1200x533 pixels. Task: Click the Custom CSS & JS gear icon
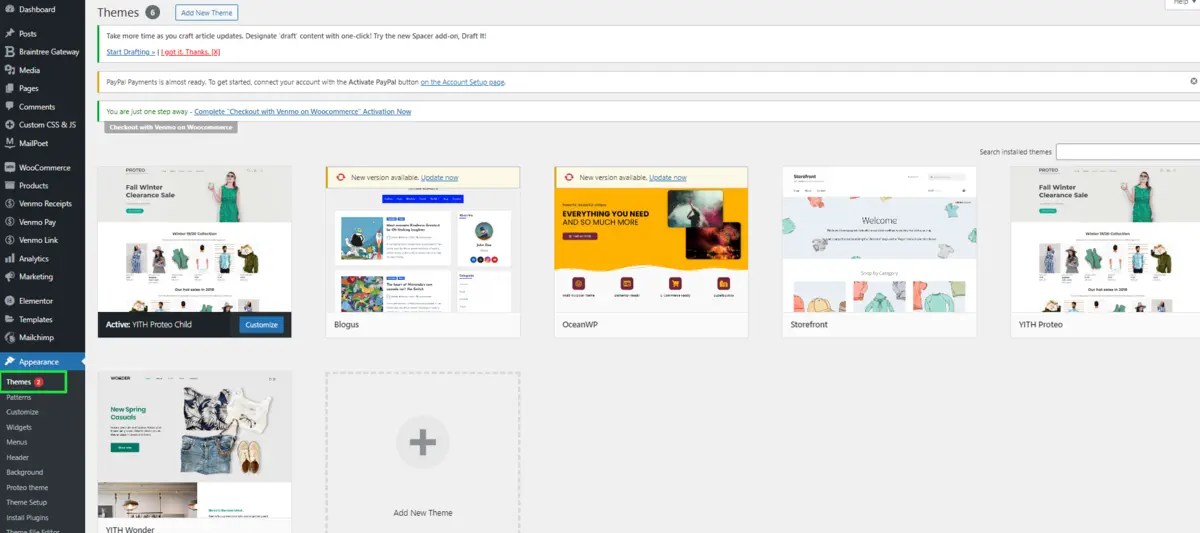[x=9, y=125]
